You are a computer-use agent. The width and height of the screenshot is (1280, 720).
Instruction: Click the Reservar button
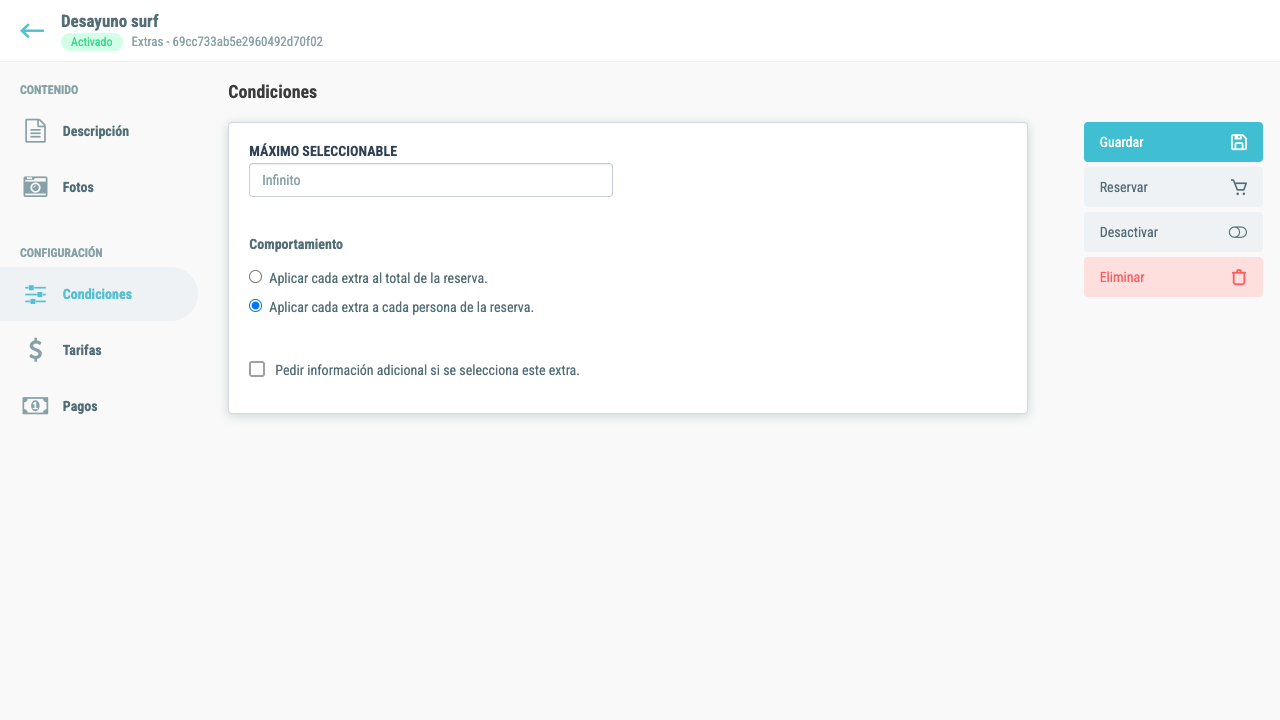tap(1173, 187)
